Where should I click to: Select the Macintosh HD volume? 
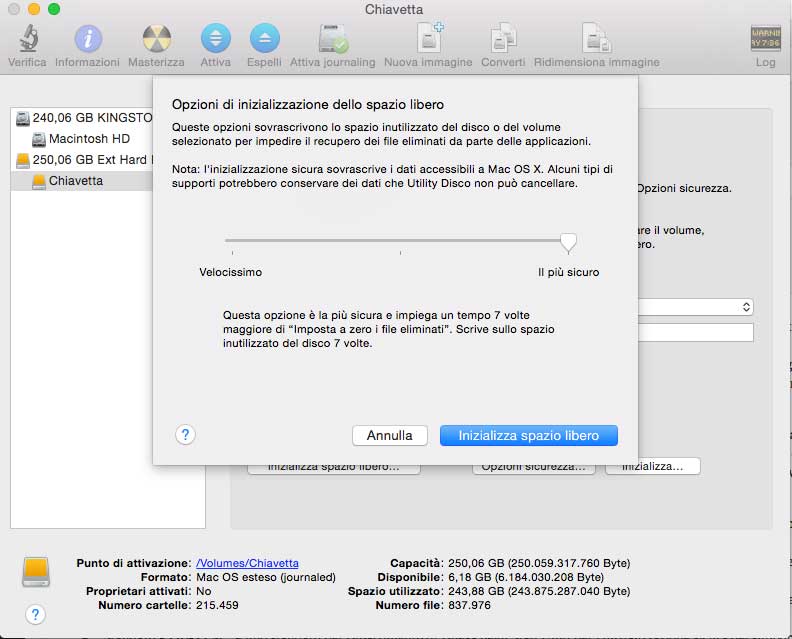[89, 139]
